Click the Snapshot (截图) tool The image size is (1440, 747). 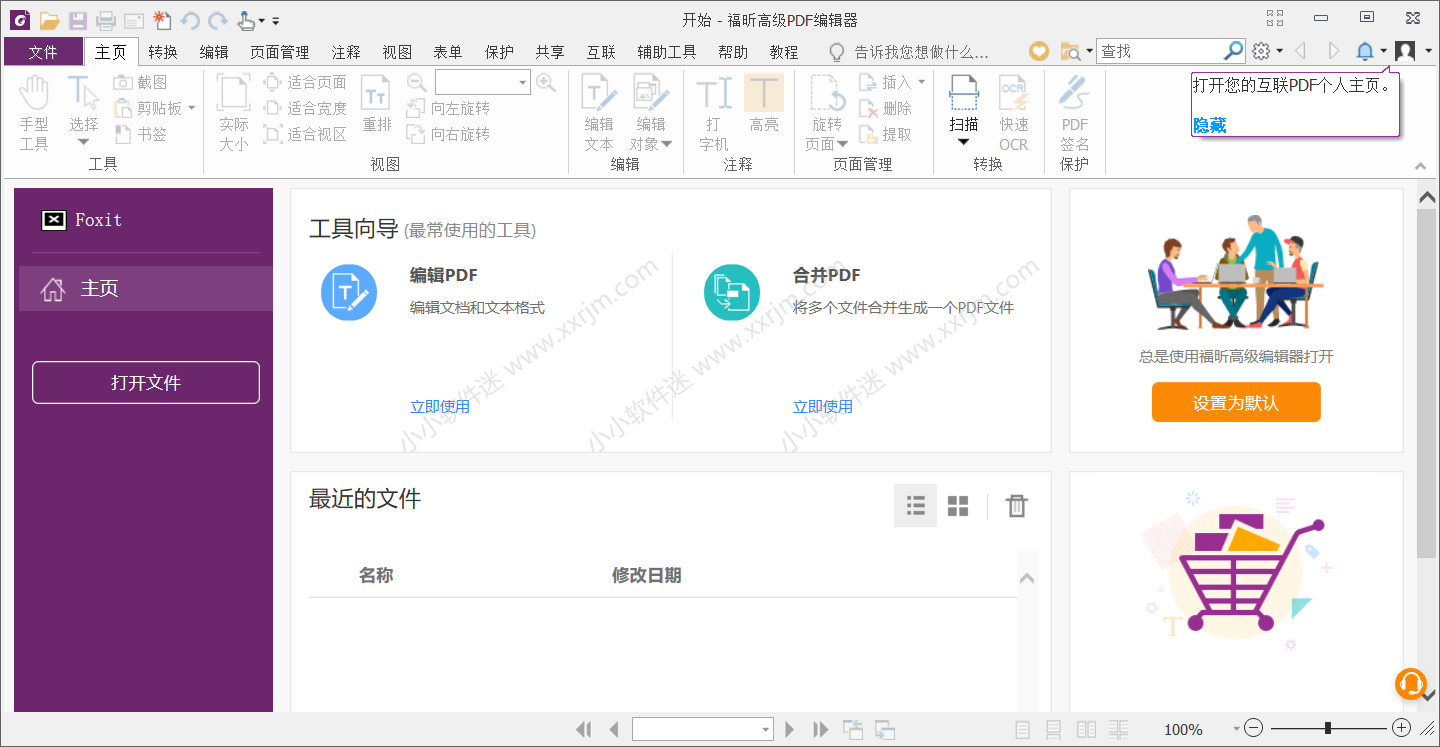[x=141, y=82]
